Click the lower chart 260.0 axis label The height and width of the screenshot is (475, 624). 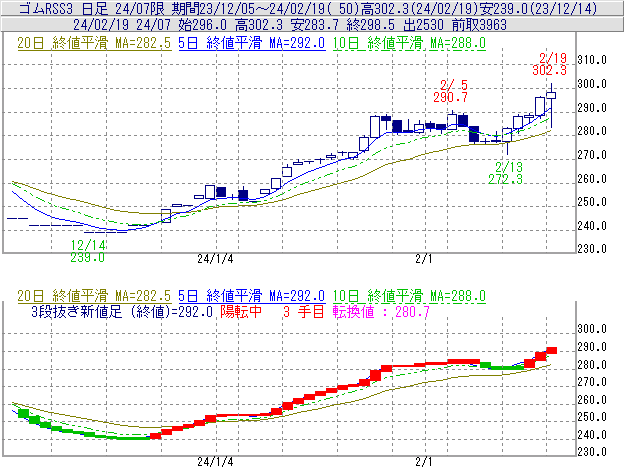pyautogui.click(x=592, y=400)
